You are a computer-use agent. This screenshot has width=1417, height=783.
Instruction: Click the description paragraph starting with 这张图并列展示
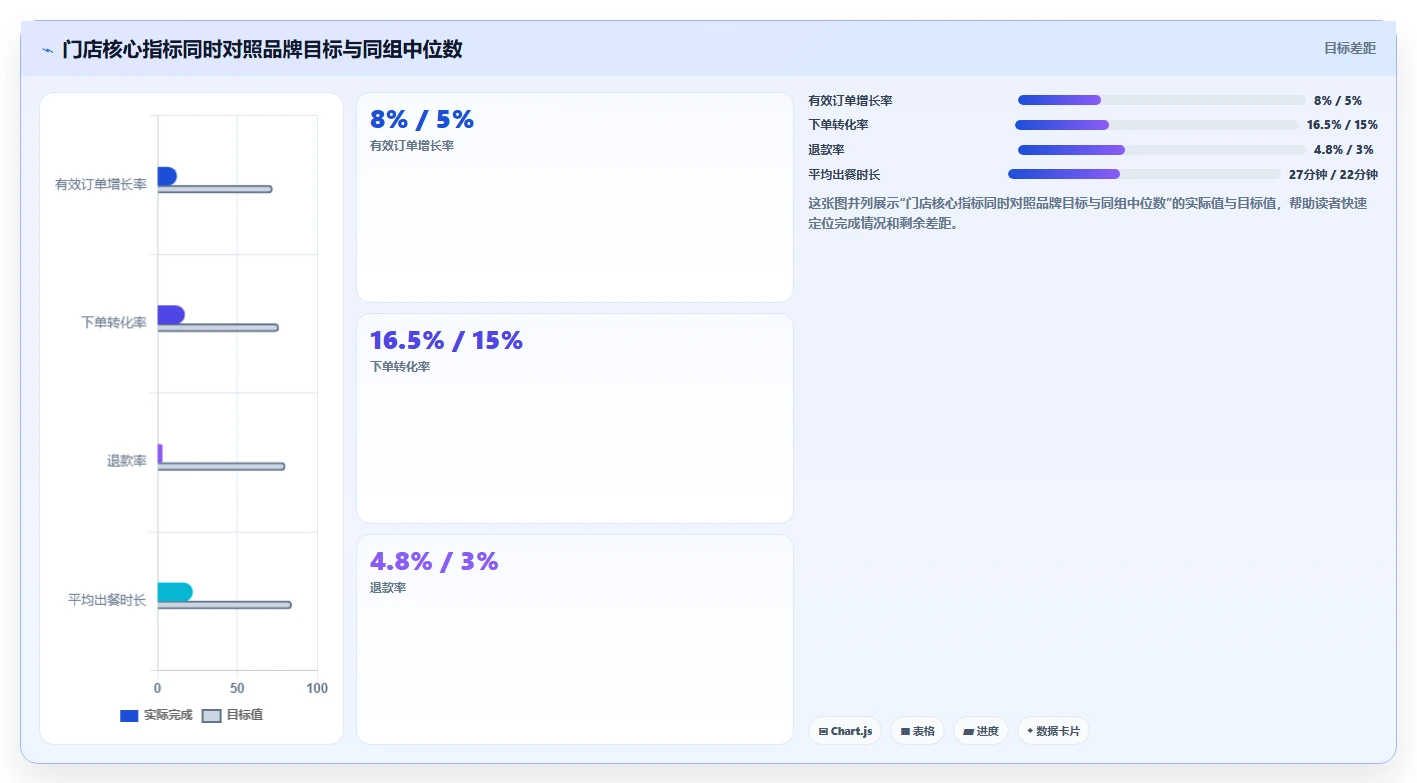click(x=1088, y=213)
